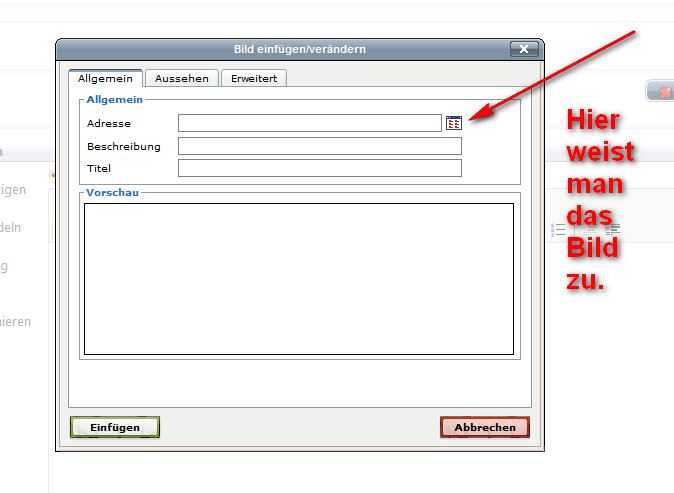The image size is (674, 493).
Task: Click the Titel label
Action: click(x=98, y=168)
